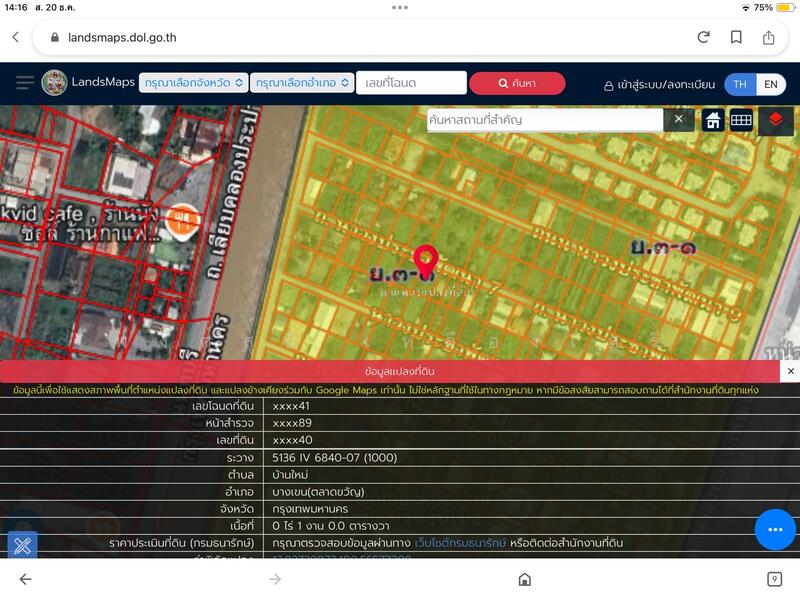Image resolution: width=800 pixels, height=600 pixels.
Task: Click the red ค้นหา search button
Action: coord(517,83)
